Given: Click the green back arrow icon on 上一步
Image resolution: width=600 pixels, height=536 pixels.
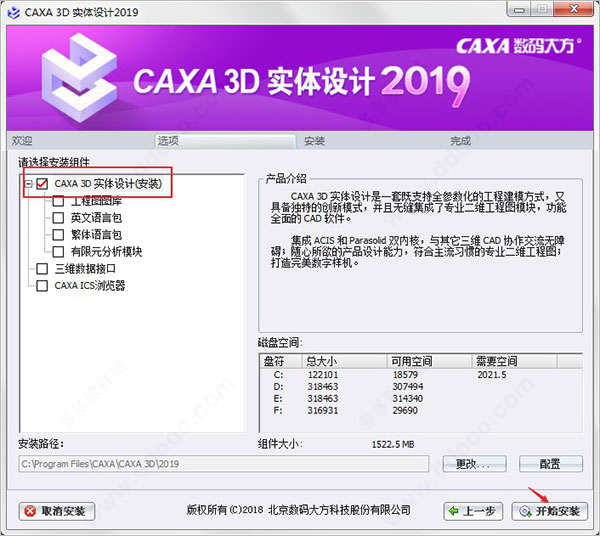Looking at the screenshot, I should [x=453, y=511].
